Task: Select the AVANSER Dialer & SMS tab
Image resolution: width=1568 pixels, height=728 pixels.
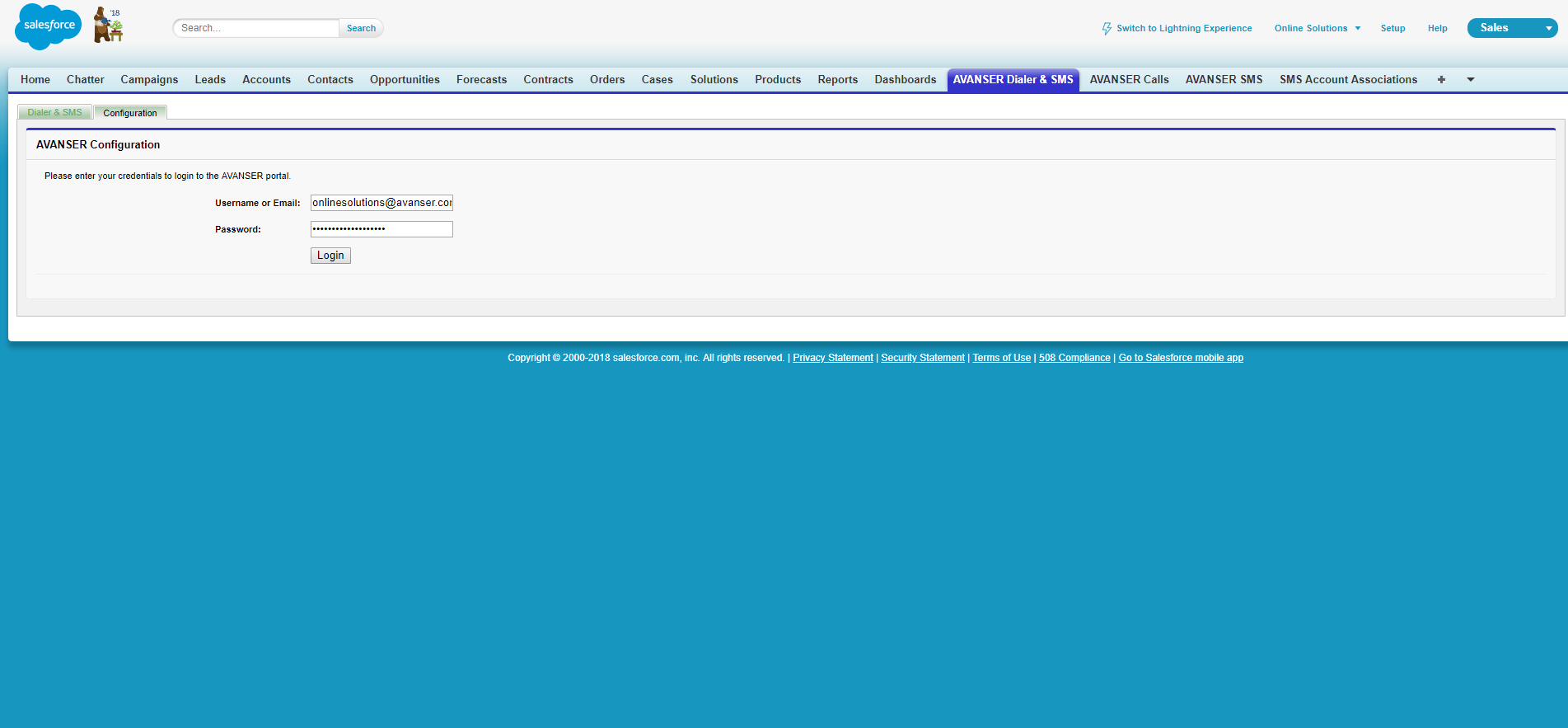Action: pos(1013,80)
